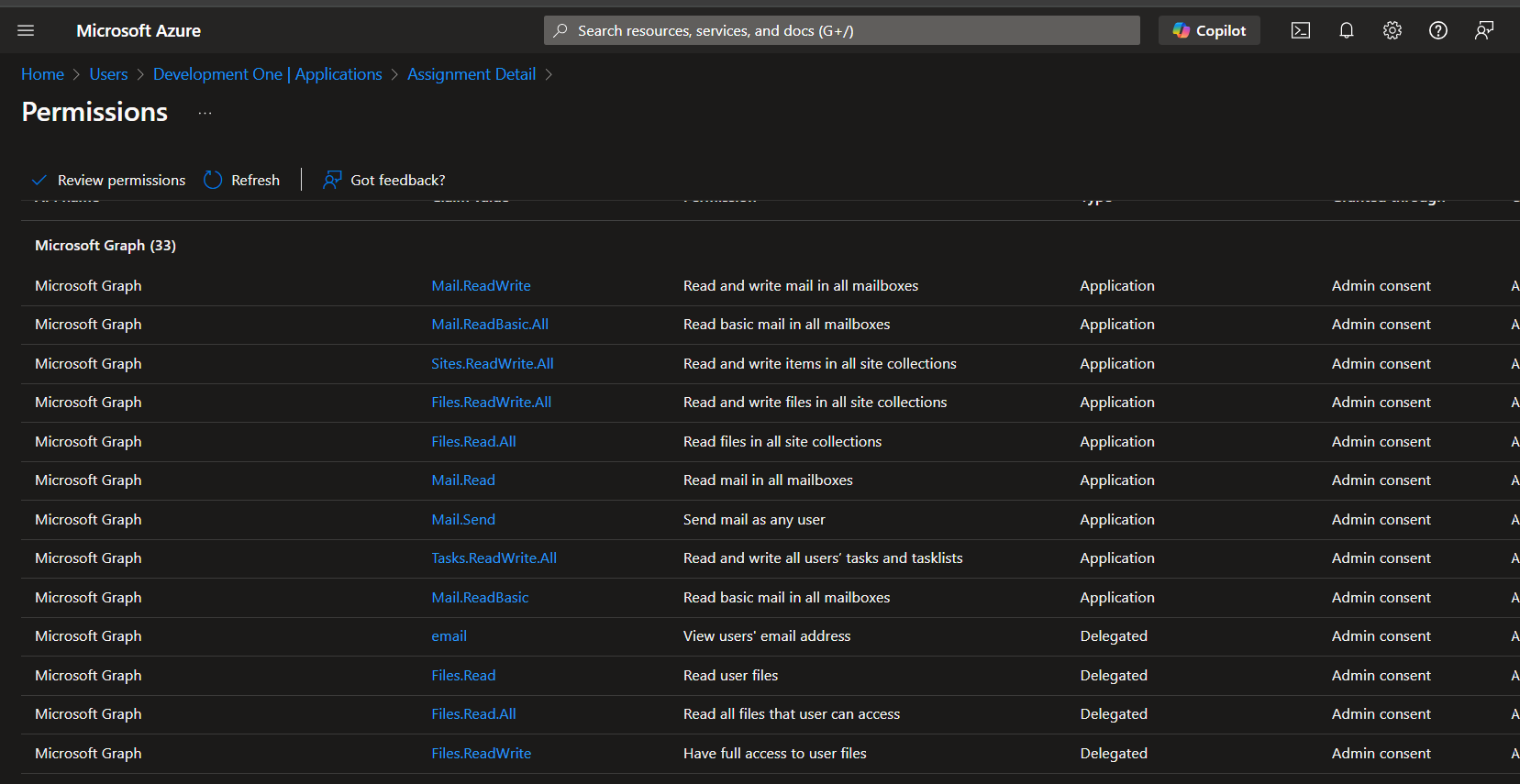Open Mail.ReadWrite permission link

pyautogui.click(x=481, y=286)
